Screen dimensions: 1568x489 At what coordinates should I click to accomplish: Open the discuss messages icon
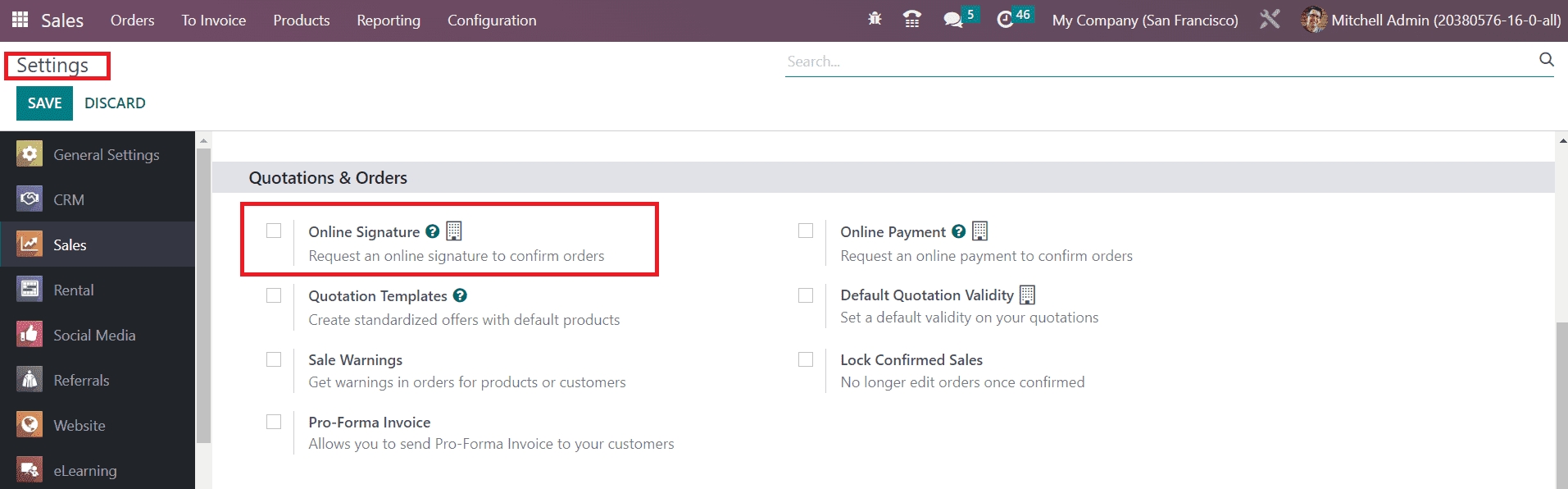tap(952, 20)
